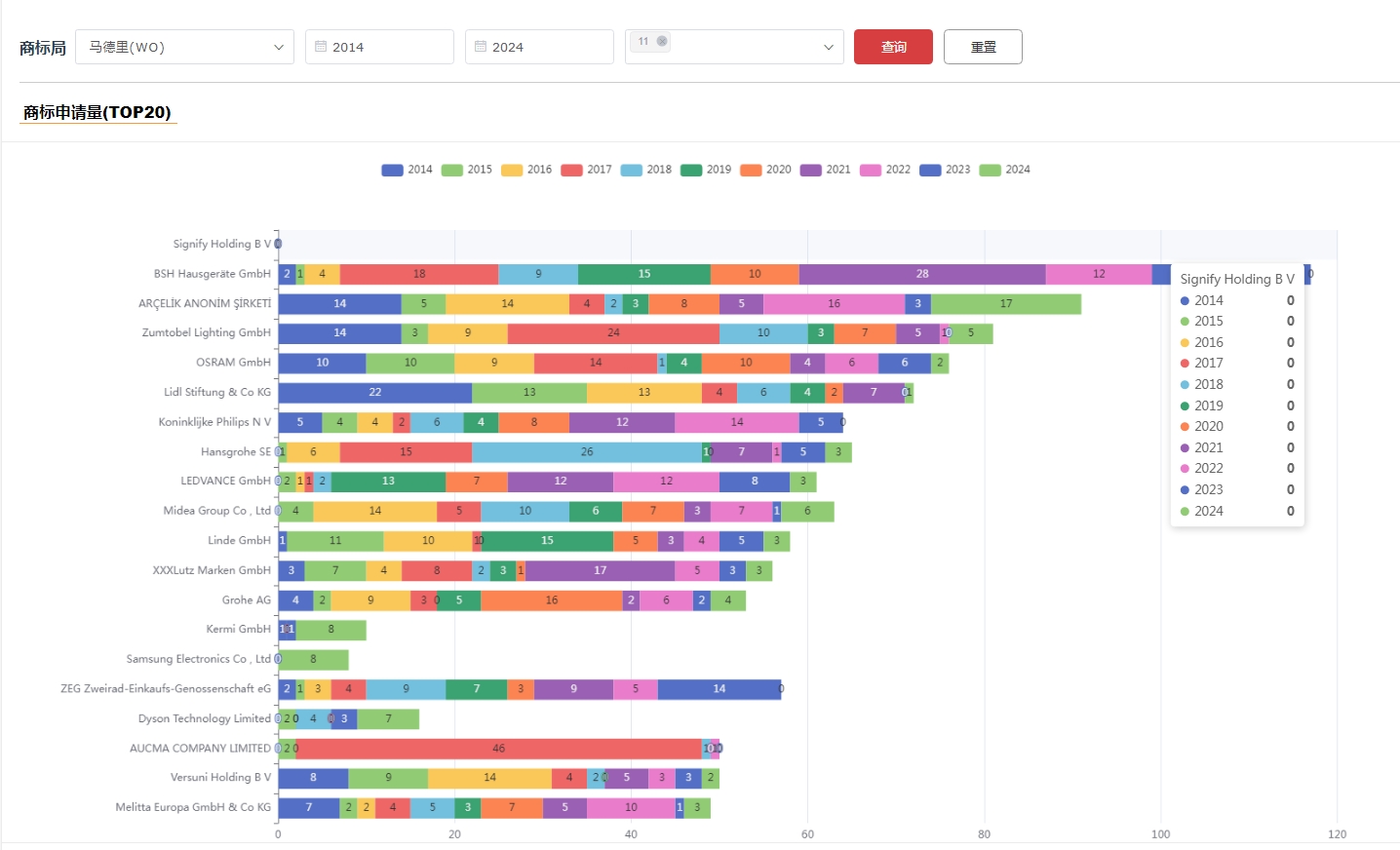
Task: Remove the "11" tag with its x icon
Action: (662, 41)
